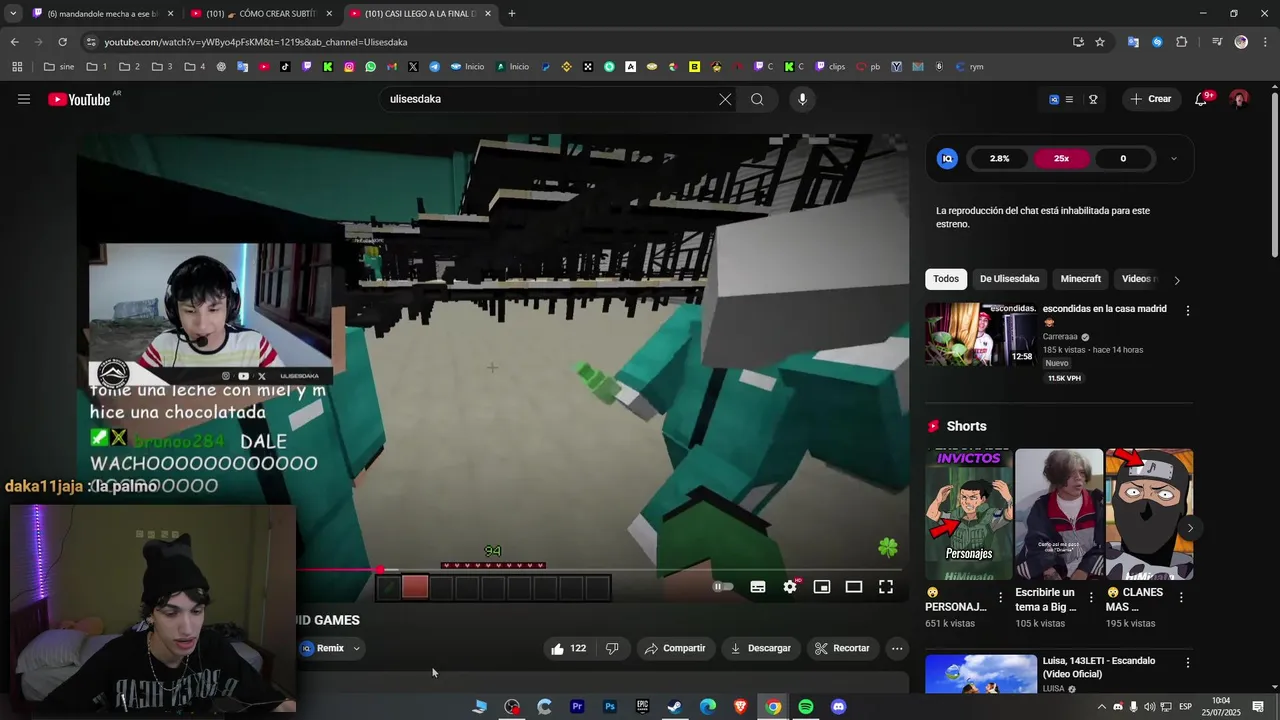1280x720 pixels.
Task: Open options for CLANES MAS short
Action: coord(1181,597)
